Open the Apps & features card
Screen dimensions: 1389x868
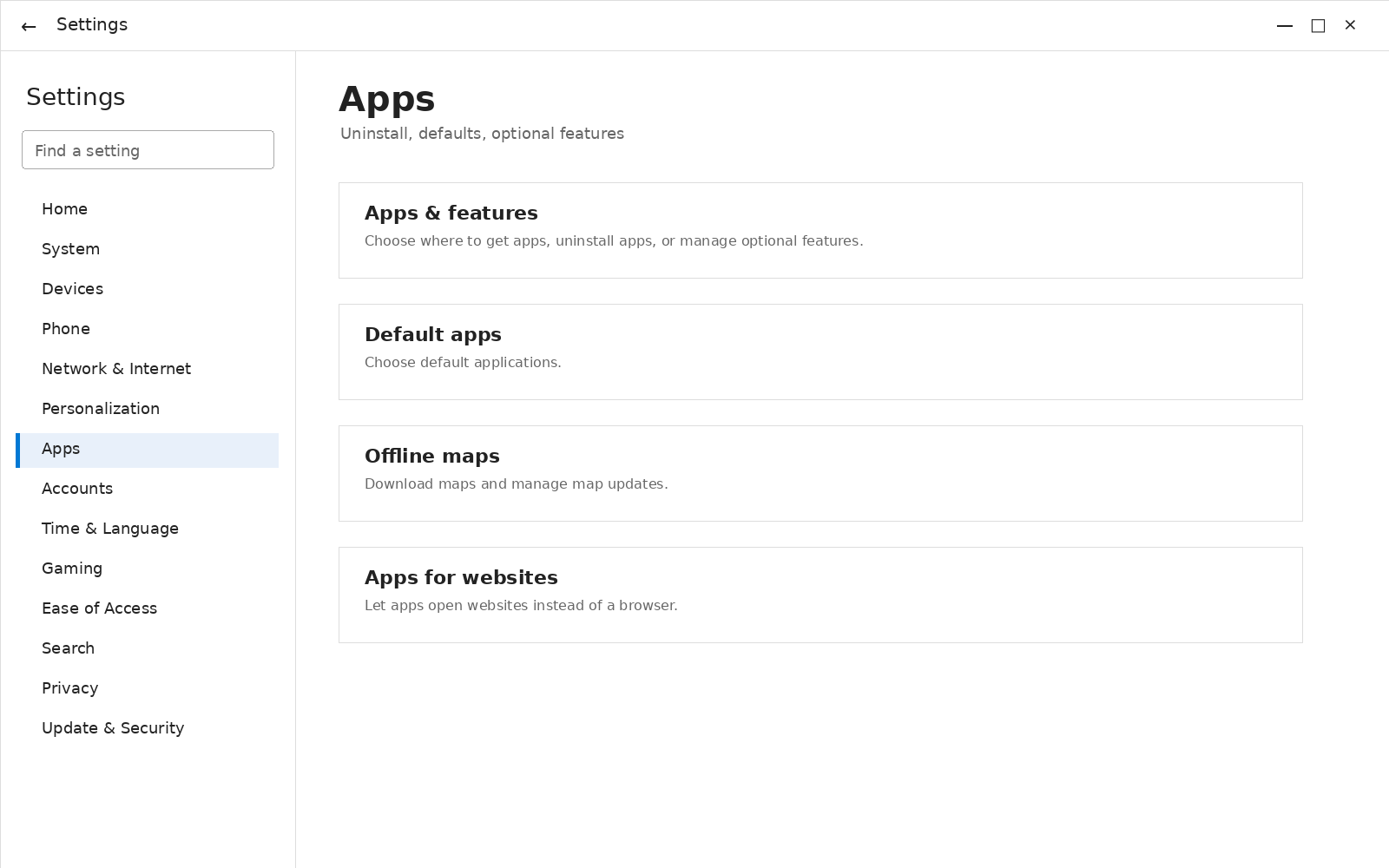click(820, 230)
